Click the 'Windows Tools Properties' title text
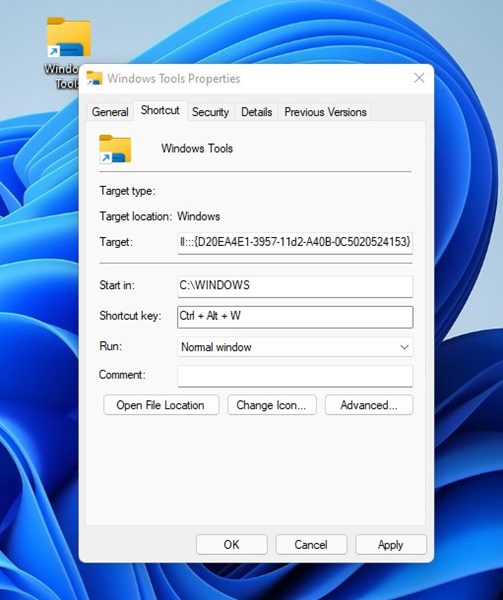Viewport: 503px width, 600px height. pos(174,78)
